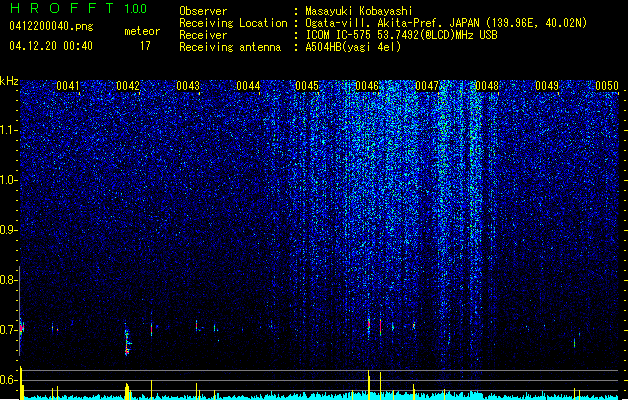This screenshot has height=400, width=629.
Task: Click time marker 0042
Action: 128,86
